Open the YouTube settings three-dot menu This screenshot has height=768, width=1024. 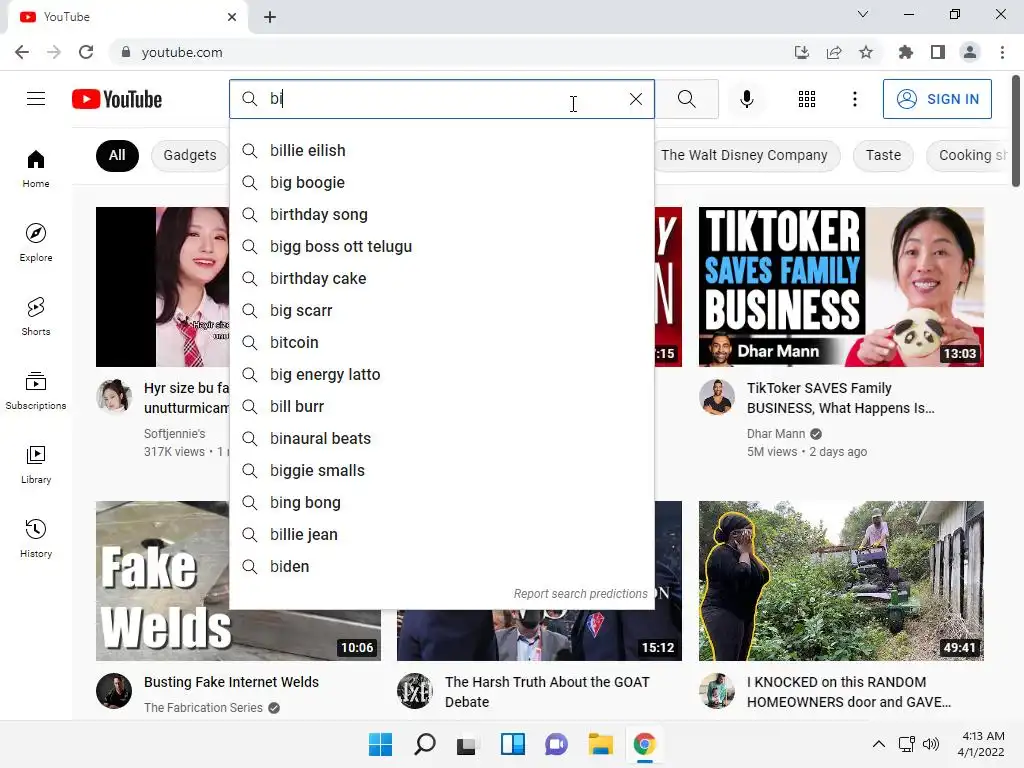(x=854, y=99)
